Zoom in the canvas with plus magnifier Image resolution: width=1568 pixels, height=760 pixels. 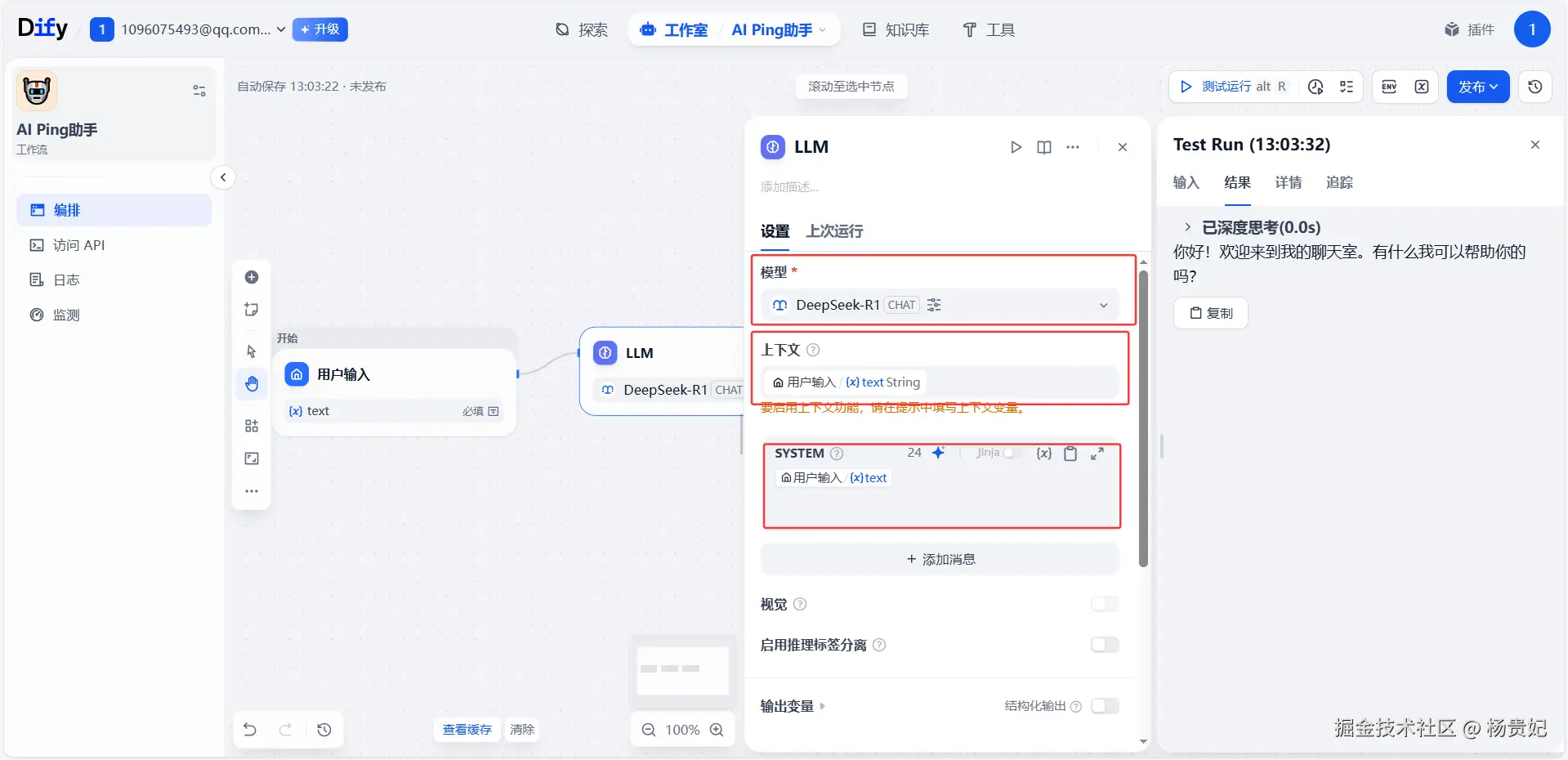(717, 730)
